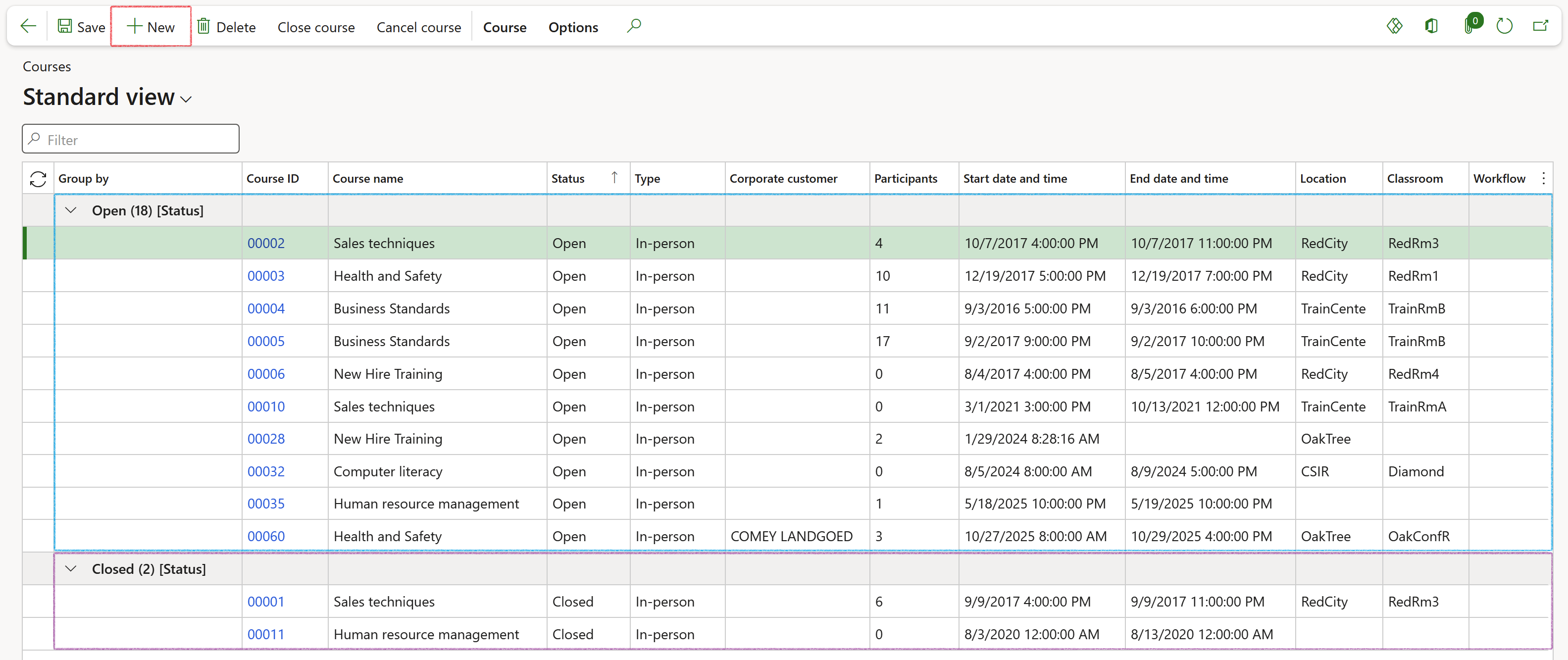This screenshot has height=660, width=1568.
Task: Click the Save disk icon
Action: [64, 26]
